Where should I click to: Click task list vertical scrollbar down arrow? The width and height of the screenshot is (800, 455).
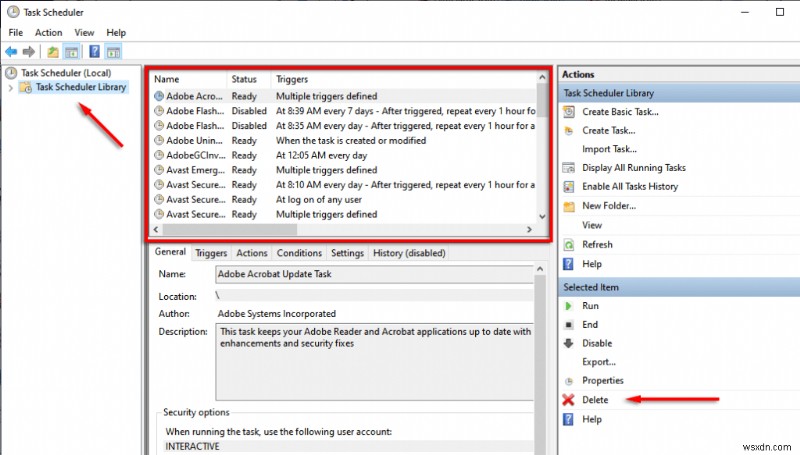click(x=542, y=216)
